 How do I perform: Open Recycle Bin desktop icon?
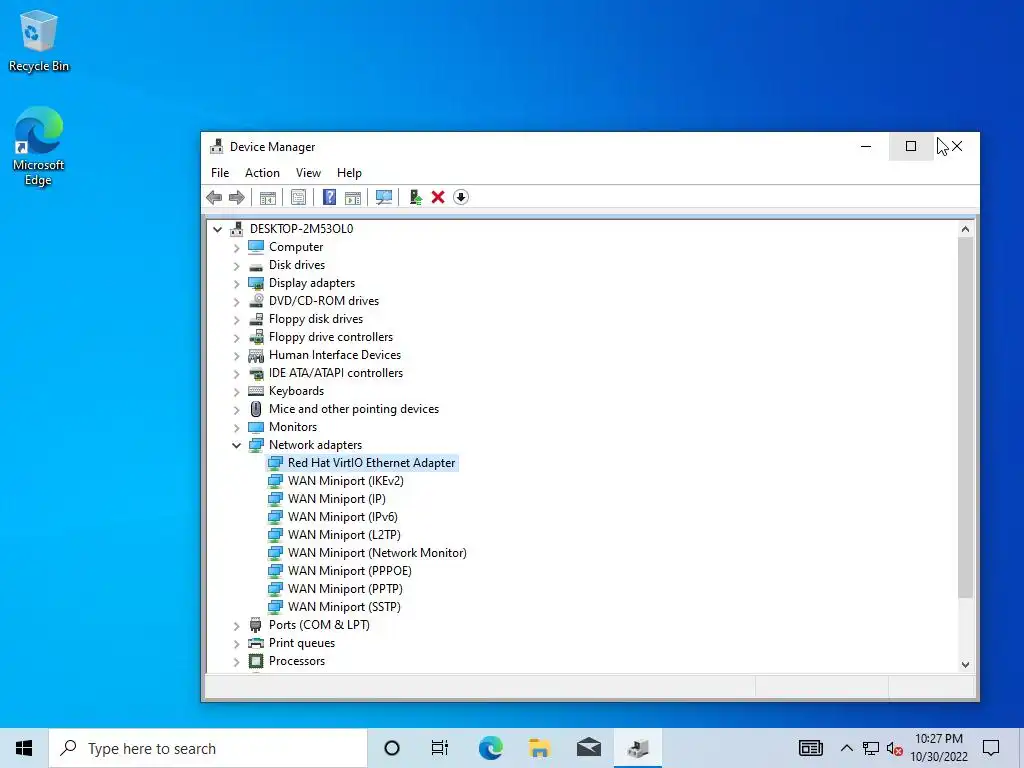tap(39, 40)
